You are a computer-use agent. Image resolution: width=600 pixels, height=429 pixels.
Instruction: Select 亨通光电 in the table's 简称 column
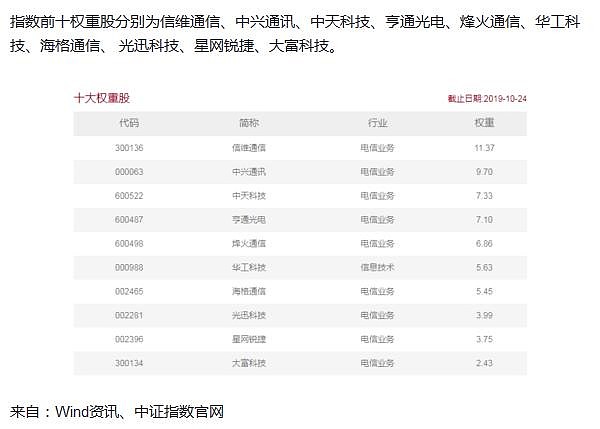click(249, 220)
